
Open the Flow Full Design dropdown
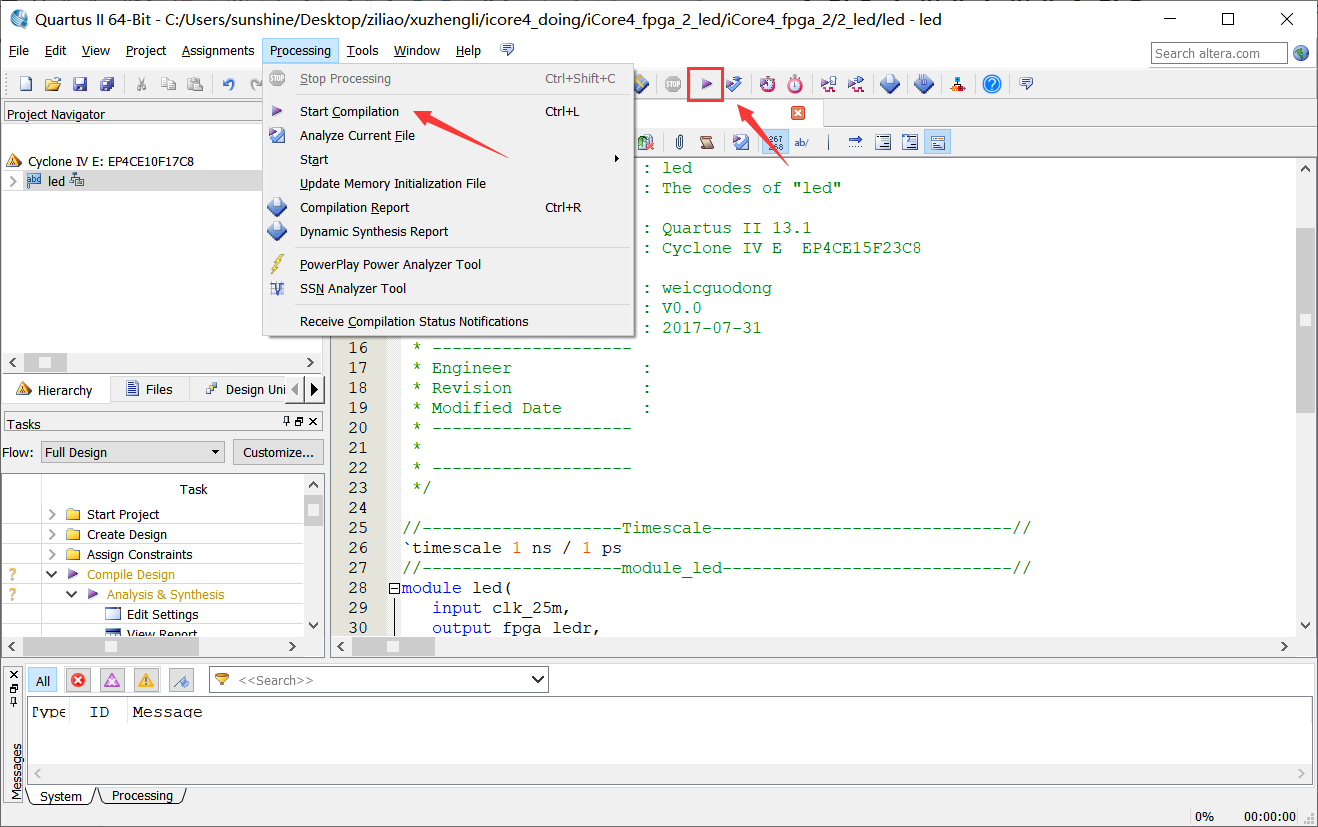pyautogui.click(x=133, y=452)
